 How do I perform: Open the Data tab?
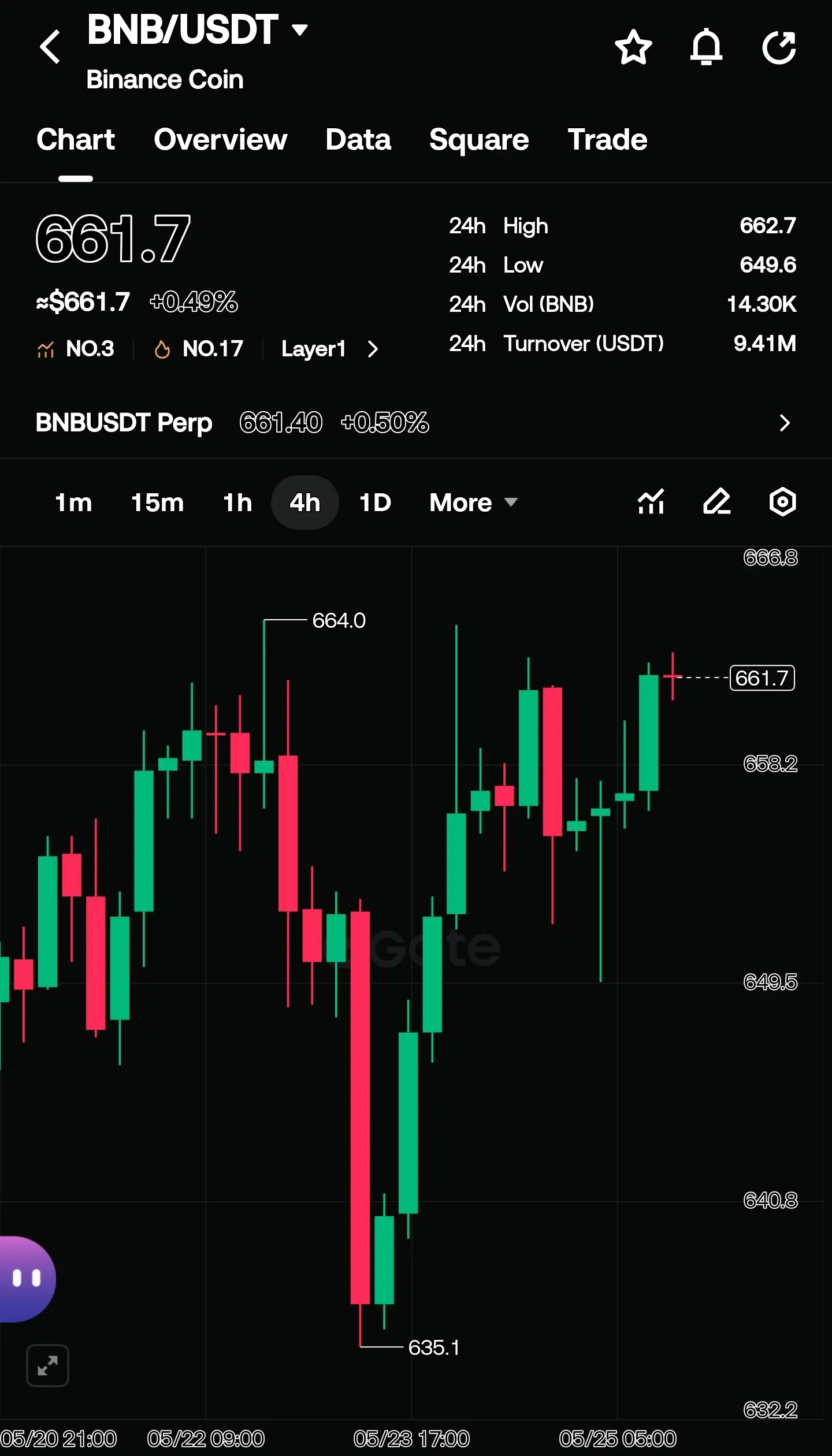coord(358,140)
